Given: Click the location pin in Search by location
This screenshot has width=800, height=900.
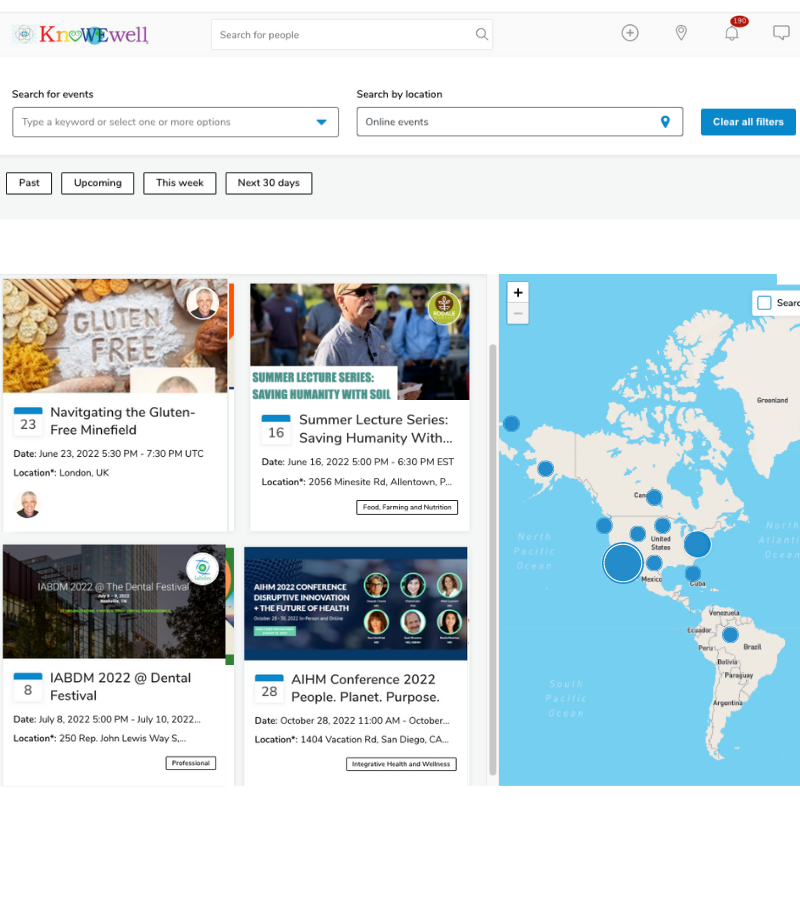Looking at the screenshot, I should tap(665, 122).
